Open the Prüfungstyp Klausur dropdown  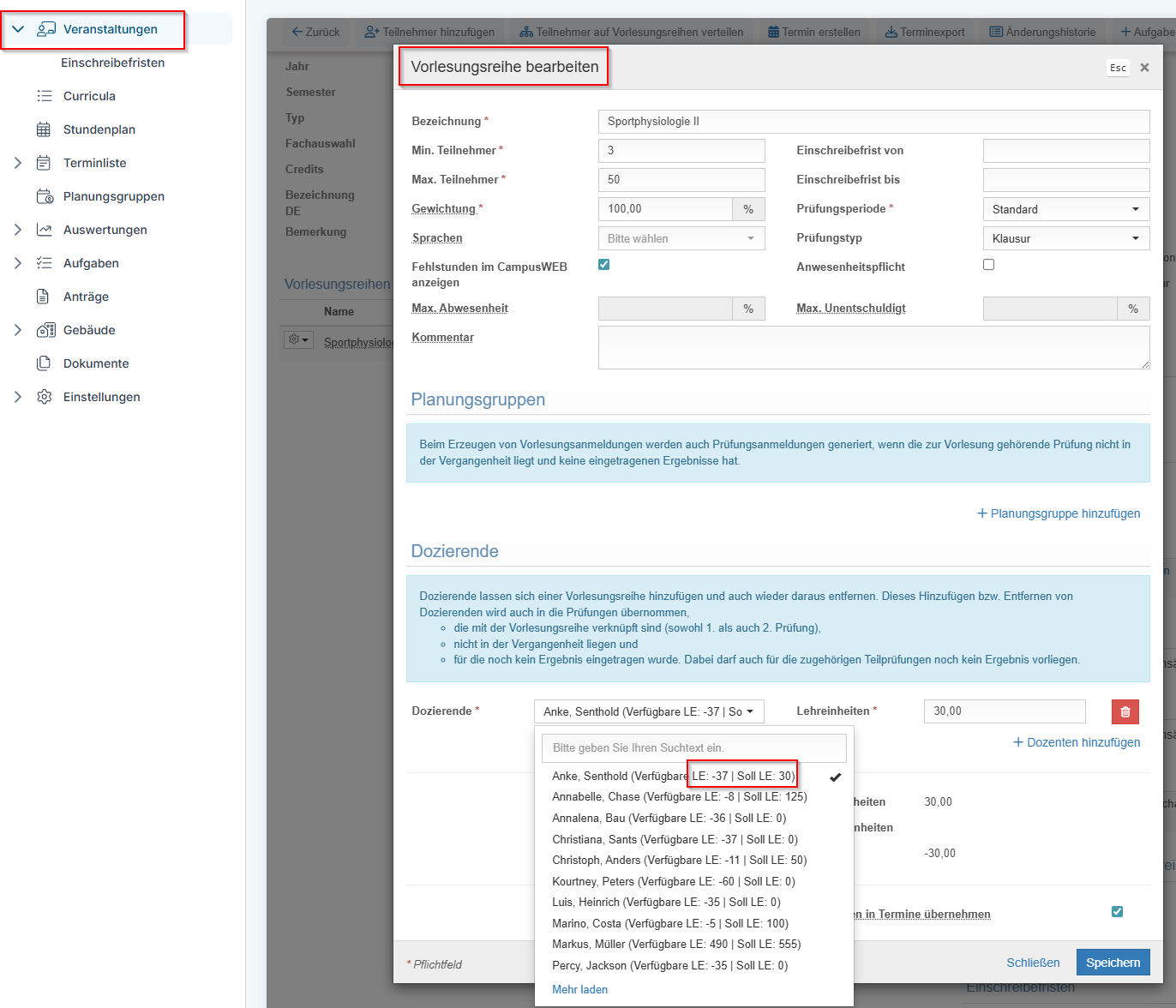click(1065, 238)
